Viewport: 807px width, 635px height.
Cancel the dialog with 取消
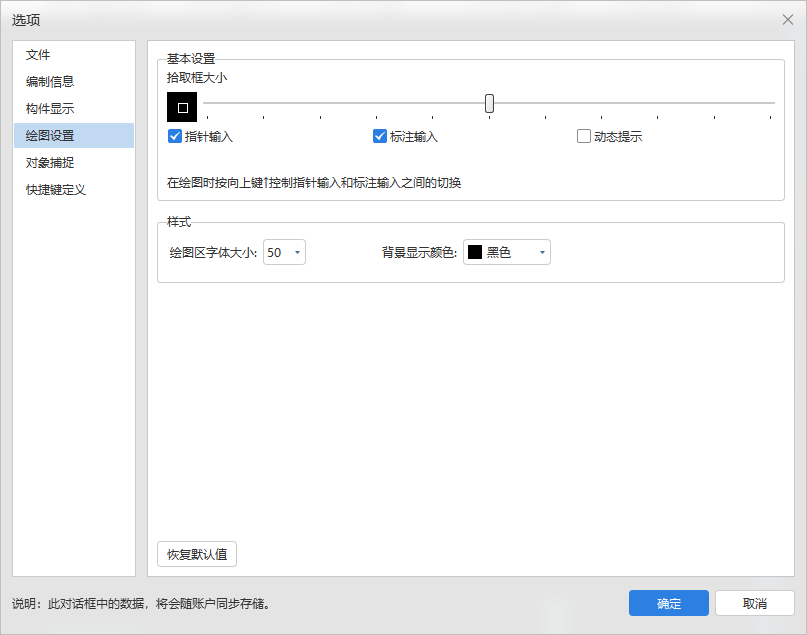(x=755, y=603)
